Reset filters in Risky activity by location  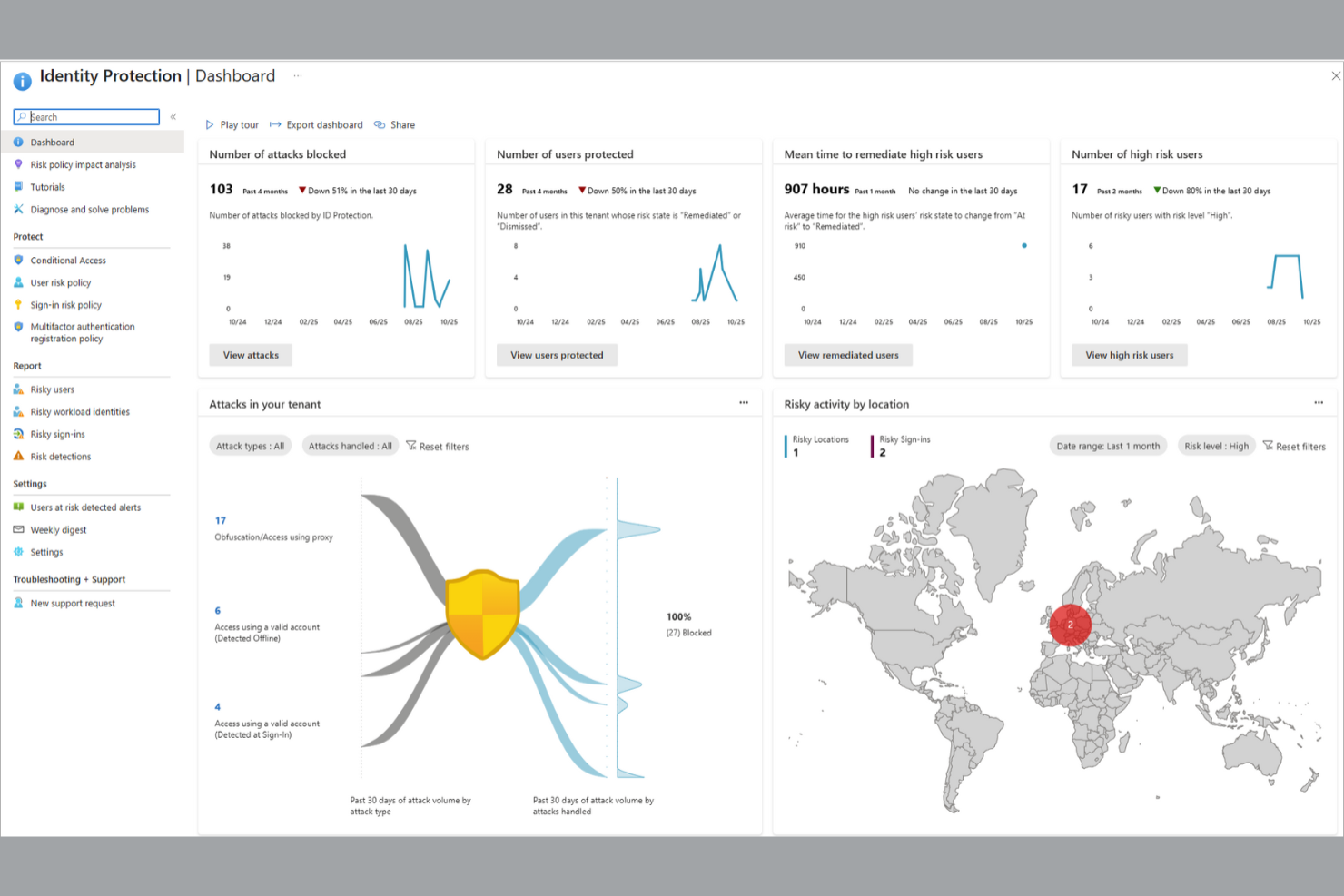pyautogui.click(x=1294, y=446)
